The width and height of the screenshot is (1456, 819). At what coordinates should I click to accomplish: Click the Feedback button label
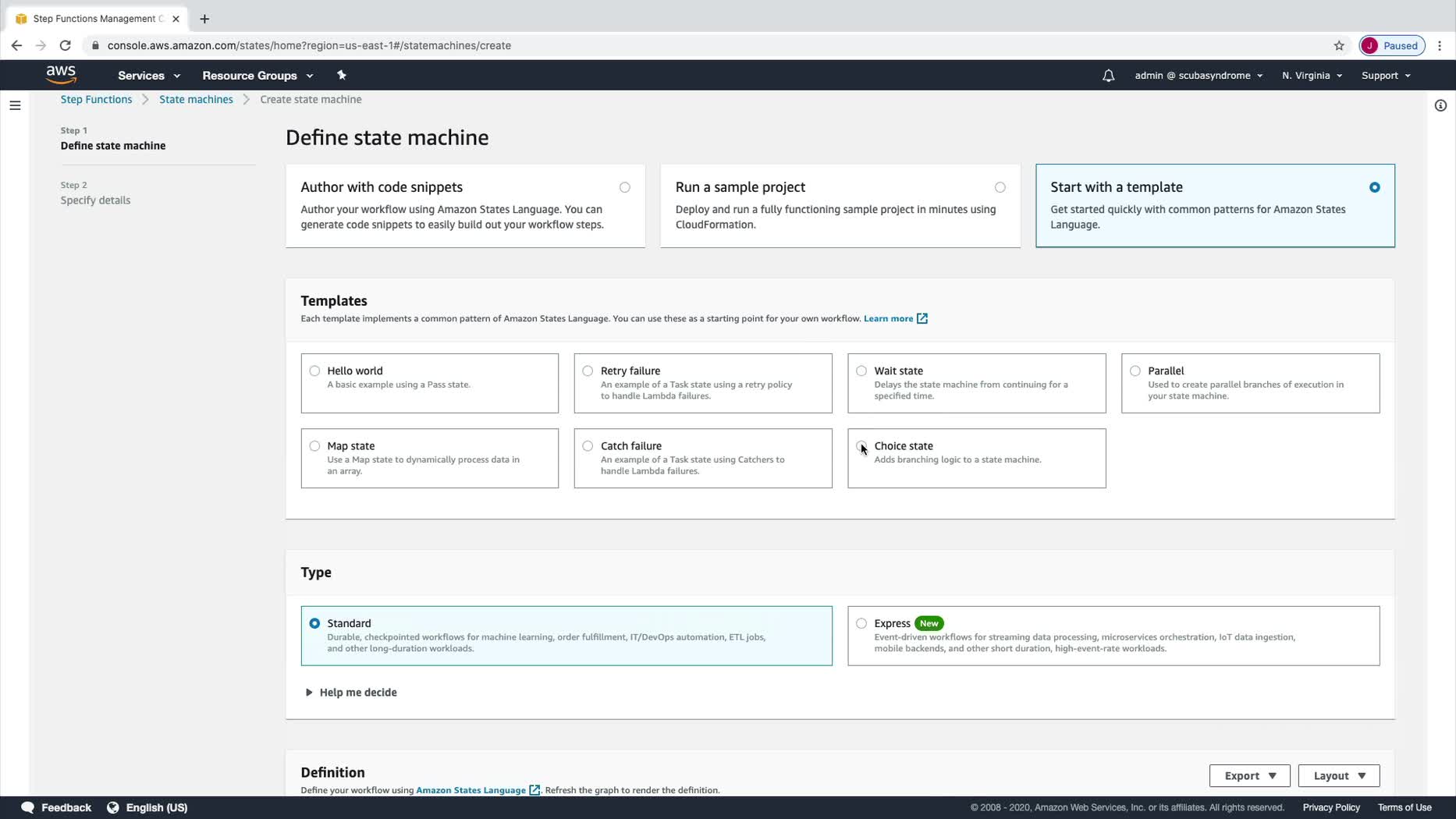pos(66,807)
